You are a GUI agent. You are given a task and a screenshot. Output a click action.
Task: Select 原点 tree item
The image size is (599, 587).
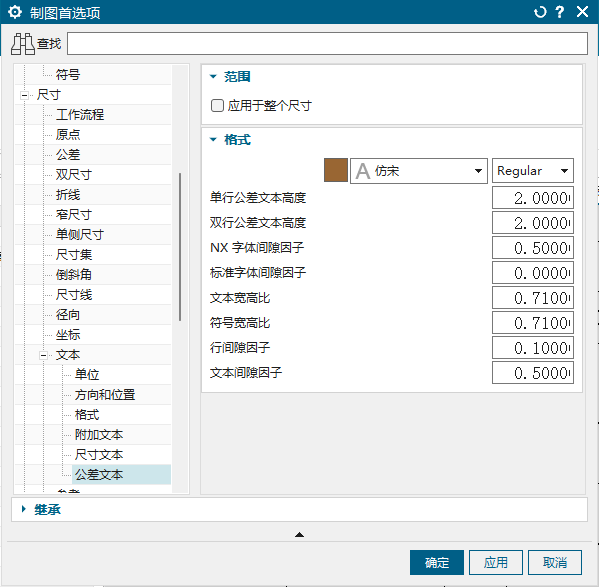point(68,134)
